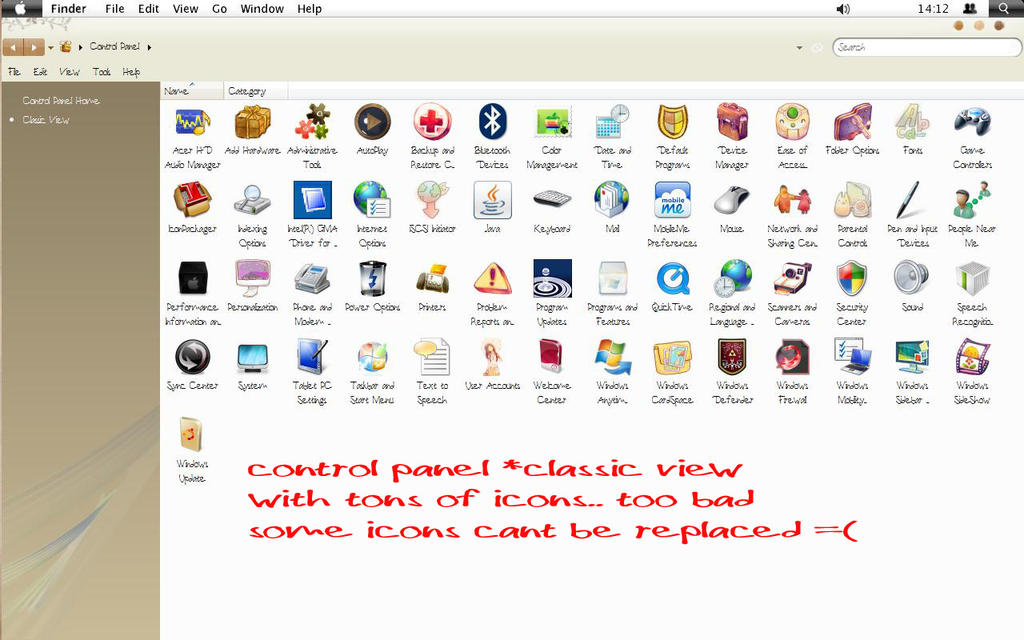Open User Accounts icon
The image size is (1024, 640).
pos(492,357)
